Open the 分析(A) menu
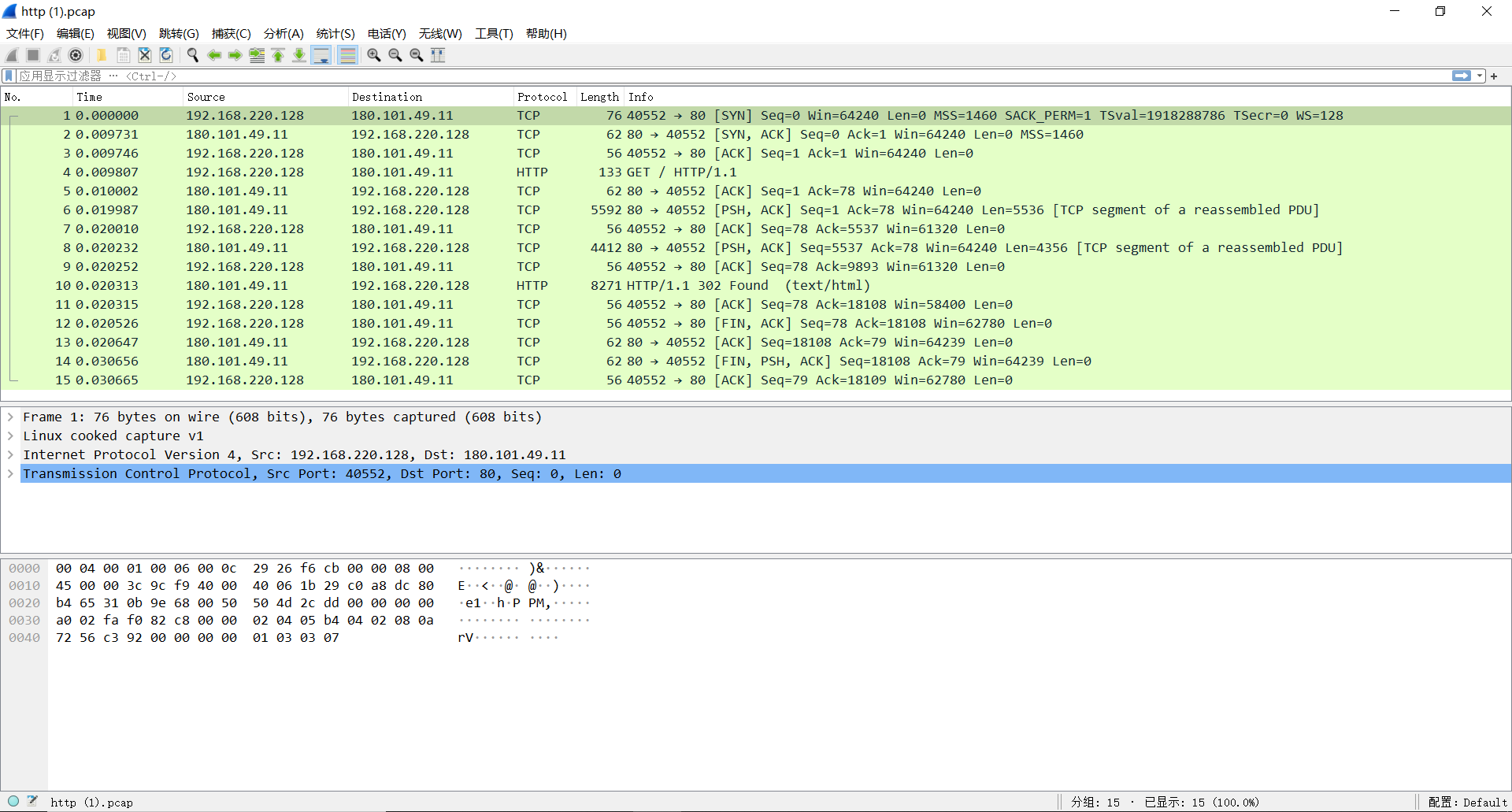This screenshot has width=1512, height=812. click(x=283, y=34)
